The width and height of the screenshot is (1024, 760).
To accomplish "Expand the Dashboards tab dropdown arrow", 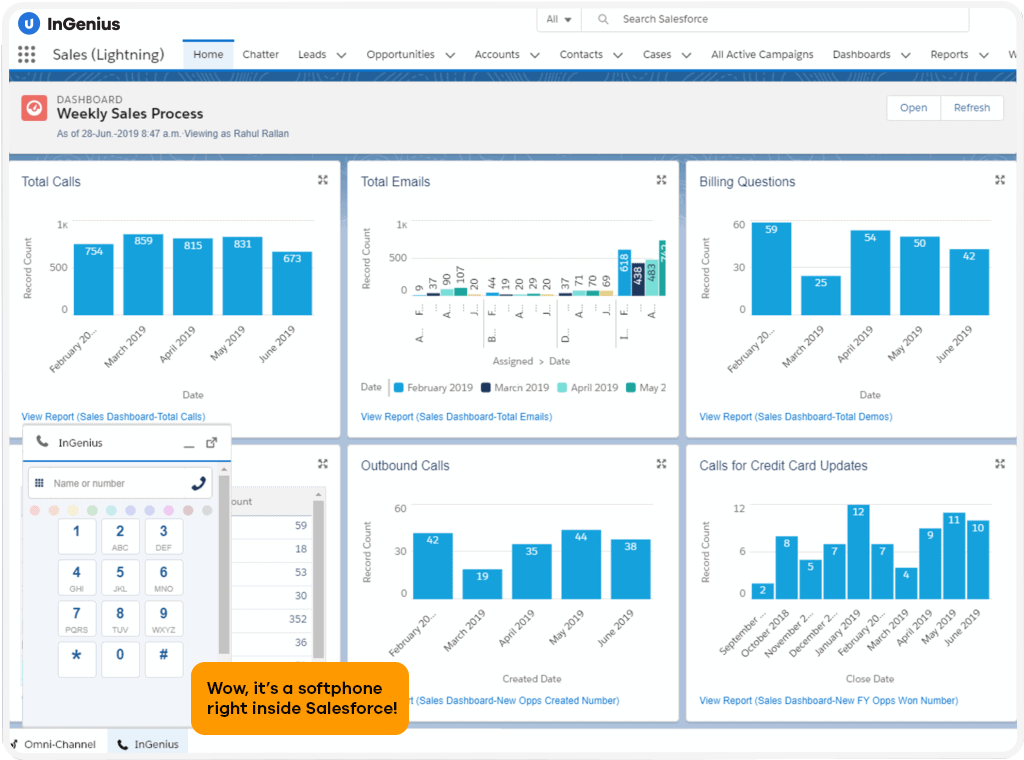I will [906, 55].
